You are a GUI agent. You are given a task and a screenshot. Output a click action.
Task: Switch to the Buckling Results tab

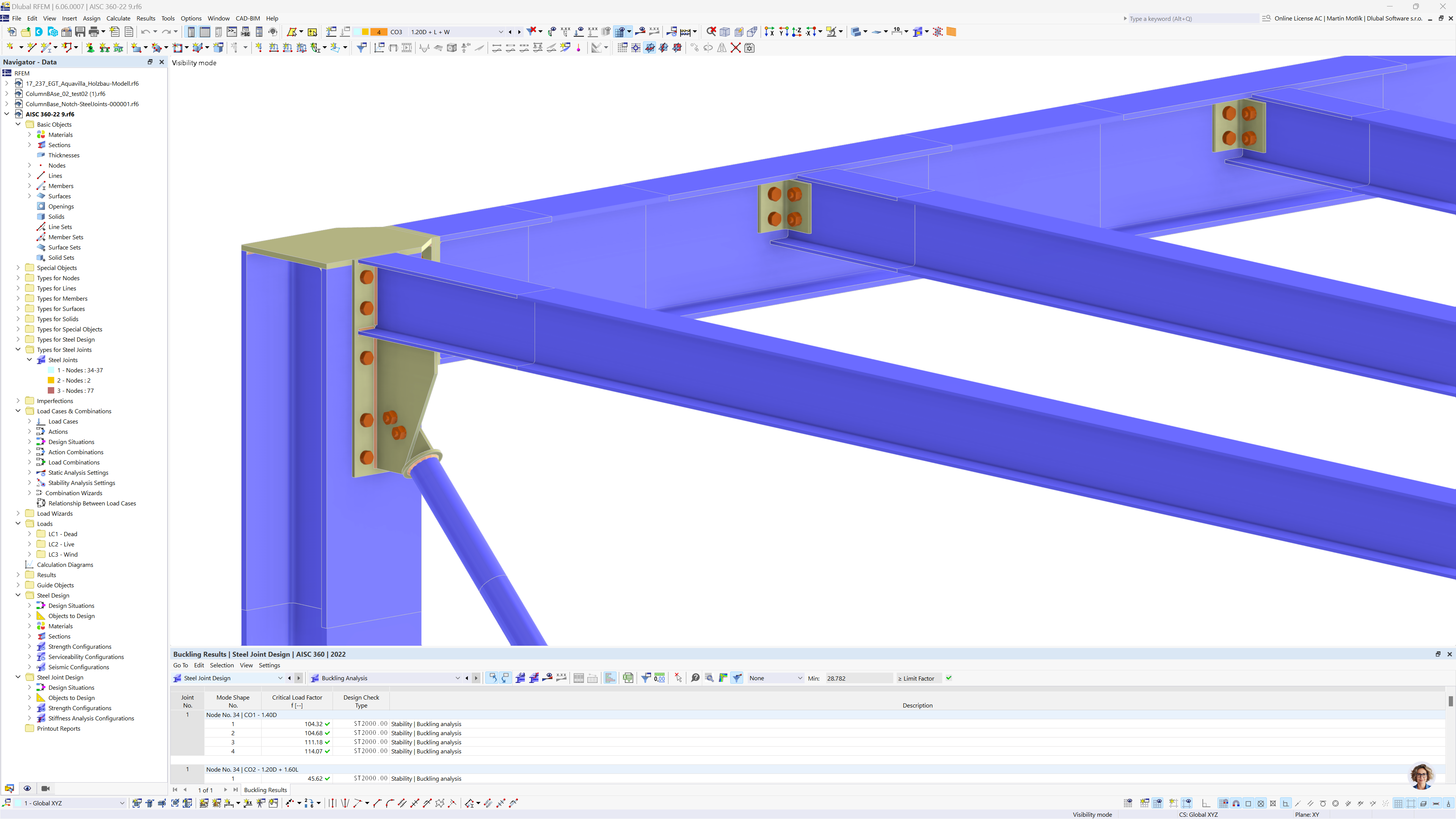coord(266,789)
